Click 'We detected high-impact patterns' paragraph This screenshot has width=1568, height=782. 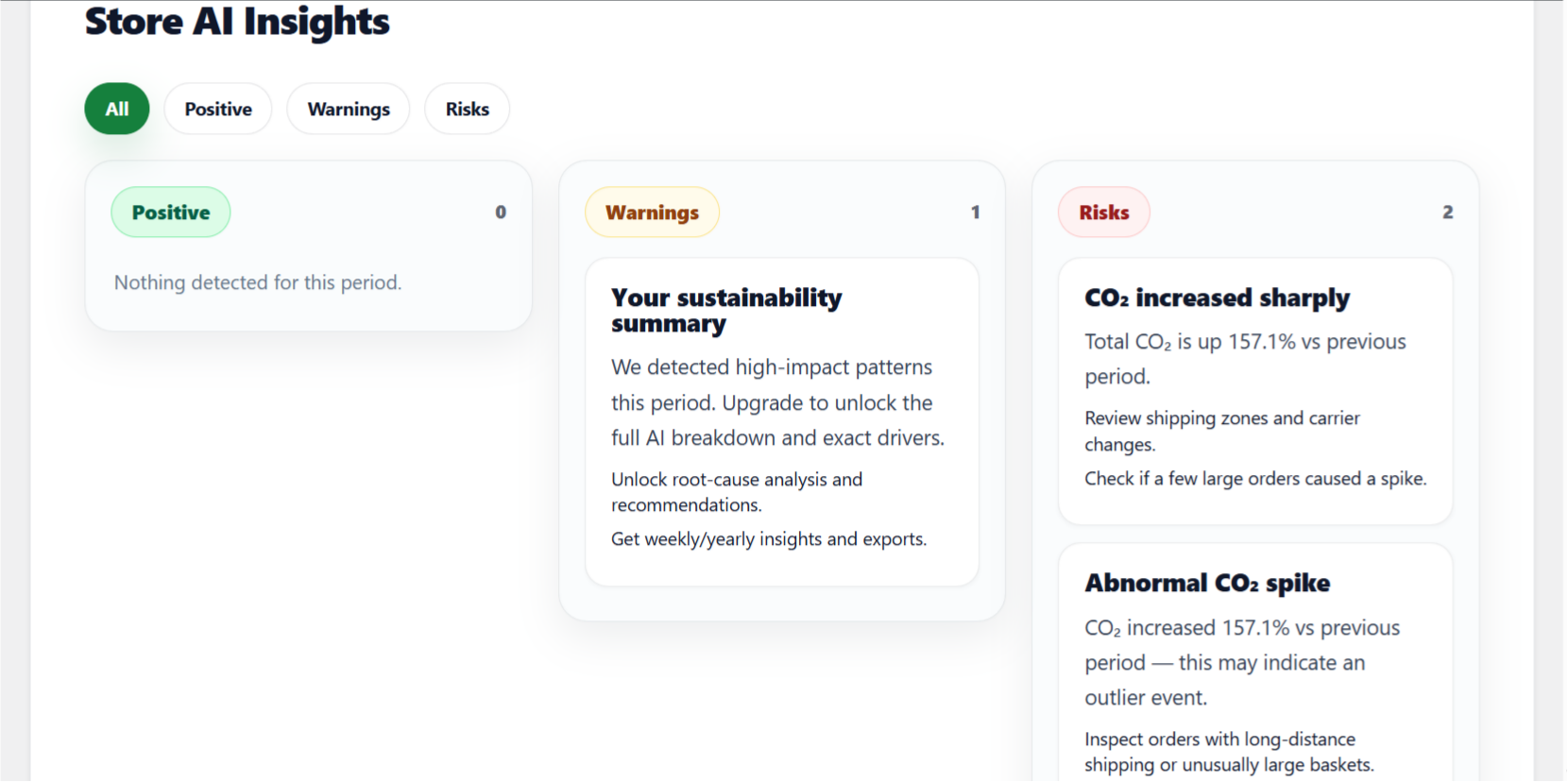777,402
